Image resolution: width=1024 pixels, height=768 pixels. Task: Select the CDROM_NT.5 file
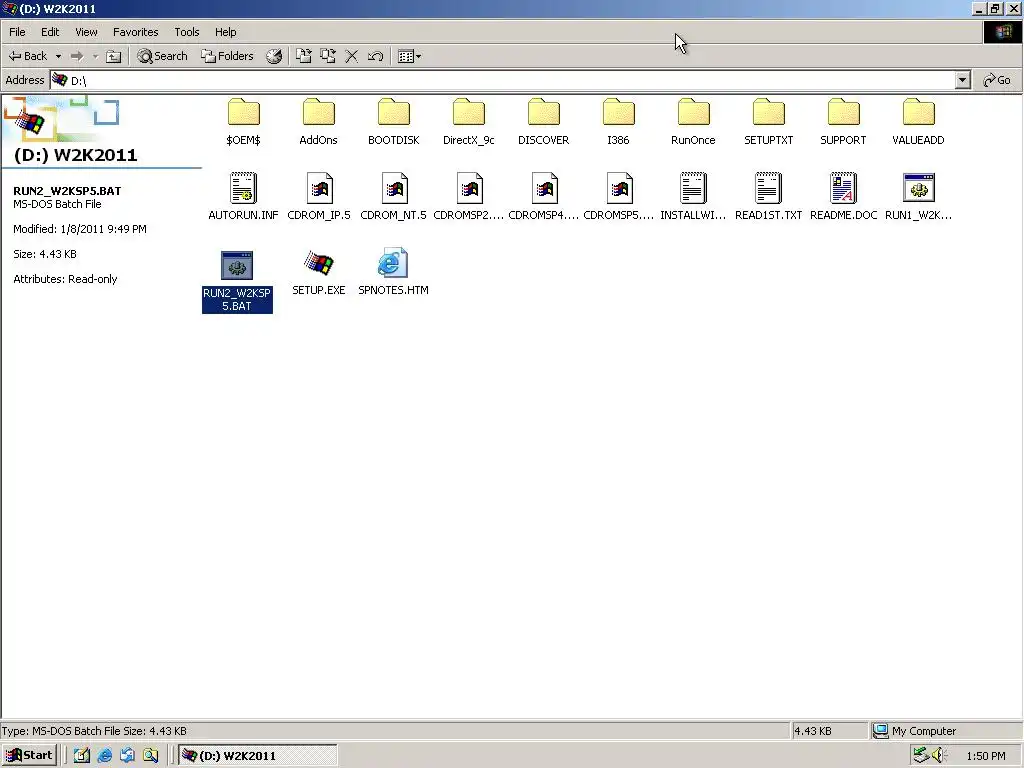pos(394,197)
